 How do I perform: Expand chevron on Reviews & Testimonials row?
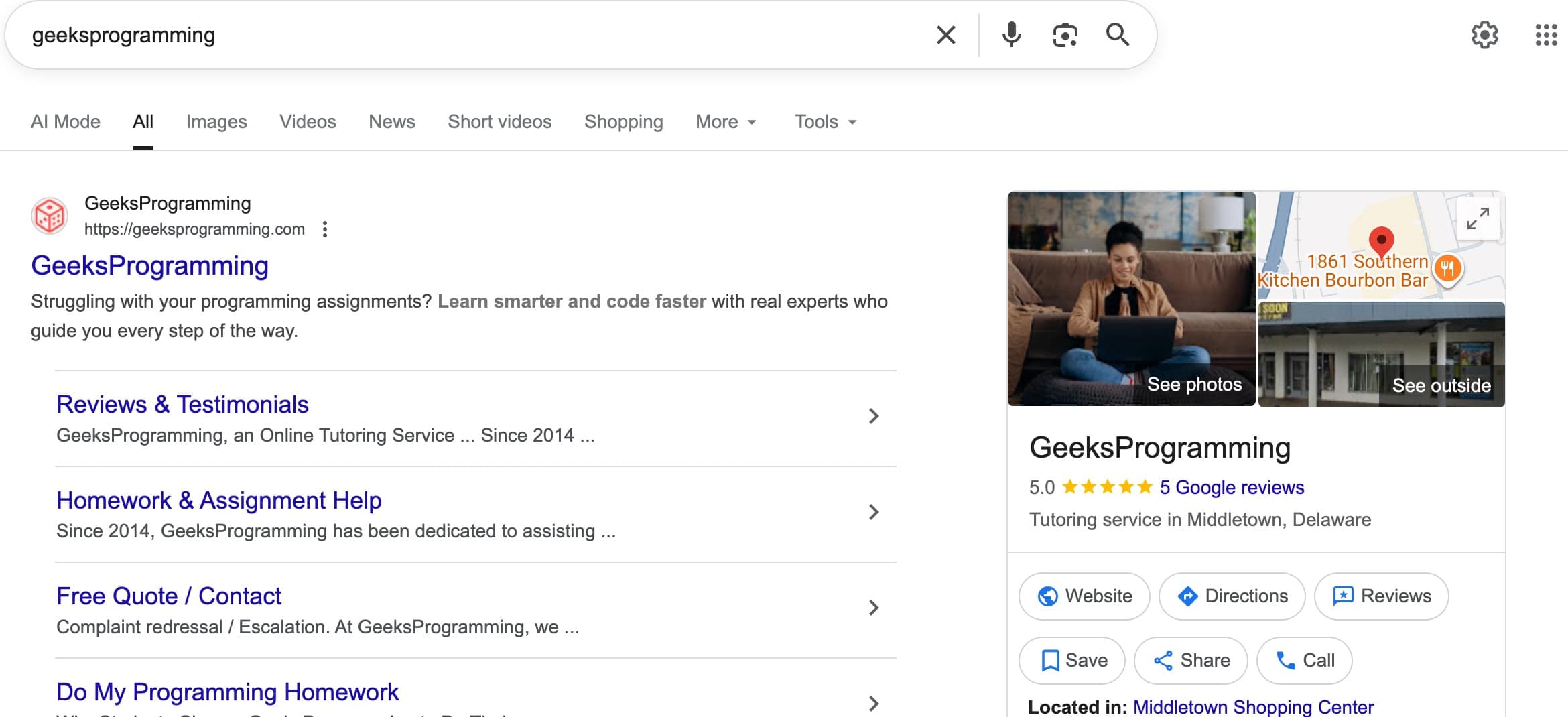point(873,416)
